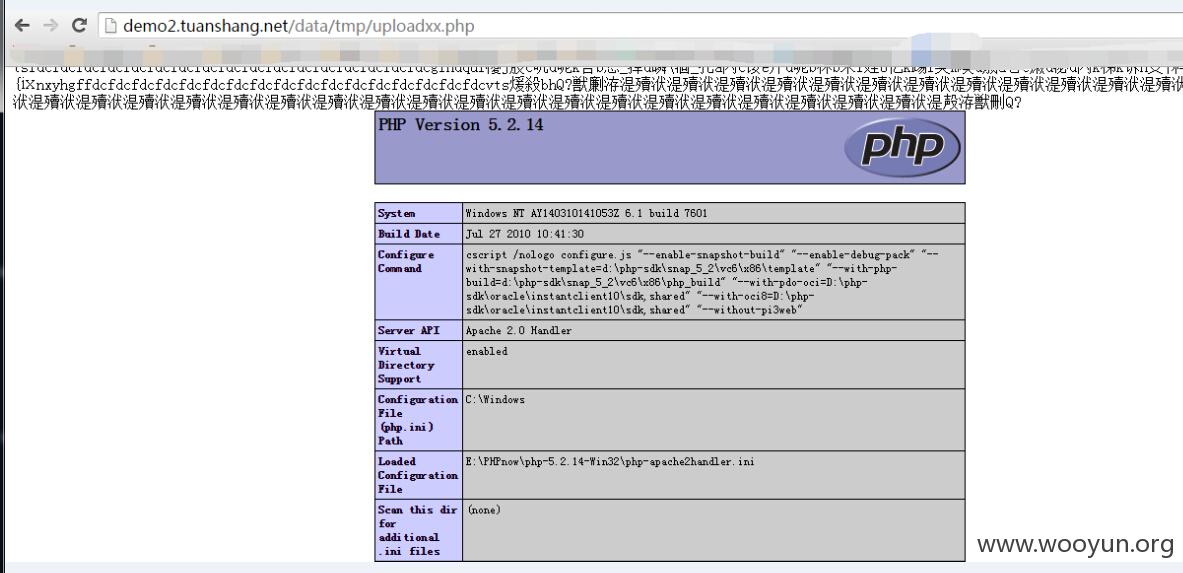Click the PHP logo image
Image resolution: width=1183 pixels, height=573 pixels.
[x=903, y=148]
